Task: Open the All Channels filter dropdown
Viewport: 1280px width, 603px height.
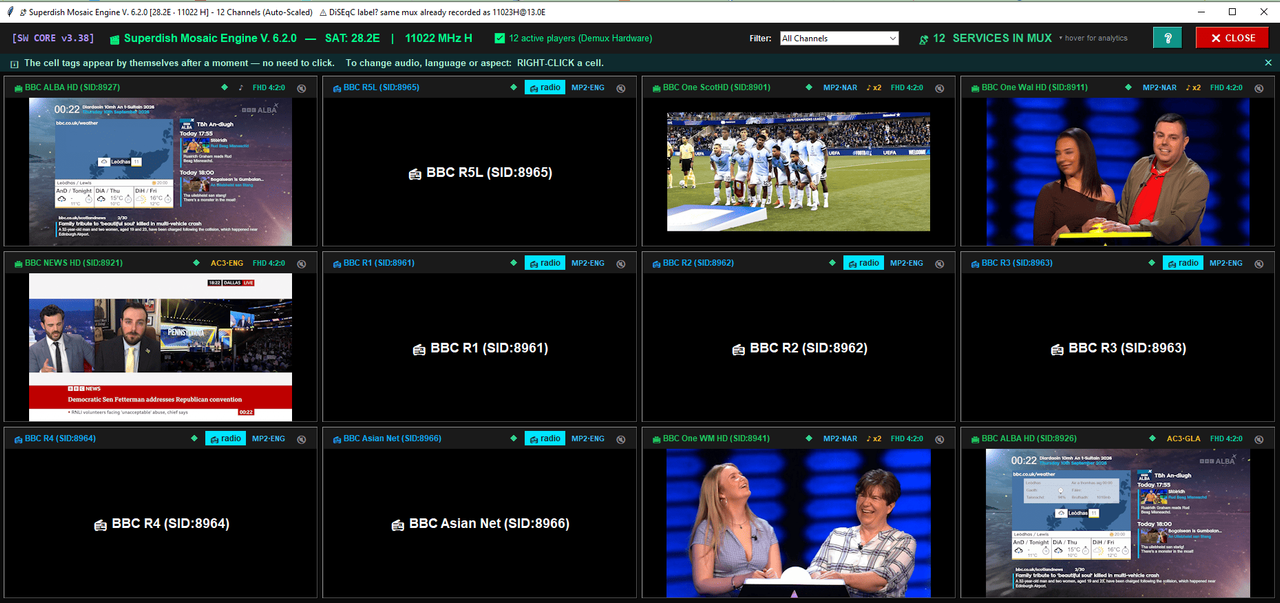Action: click(839, 38)
